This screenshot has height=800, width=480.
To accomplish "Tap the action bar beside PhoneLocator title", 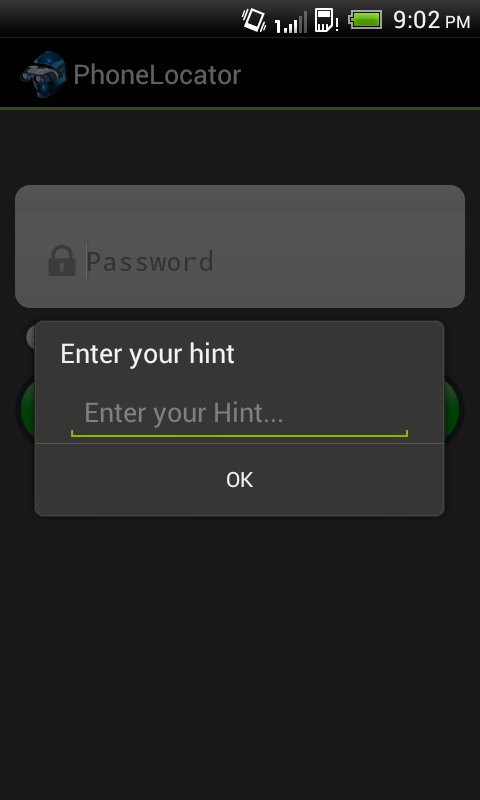I will click(357, 74).
